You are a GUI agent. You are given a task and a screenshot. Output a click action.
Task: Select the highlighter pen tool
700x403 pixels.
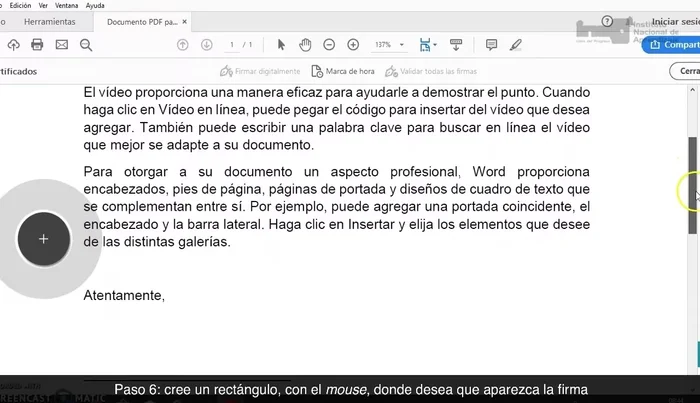pyautogui.click(x=516, y=45)
